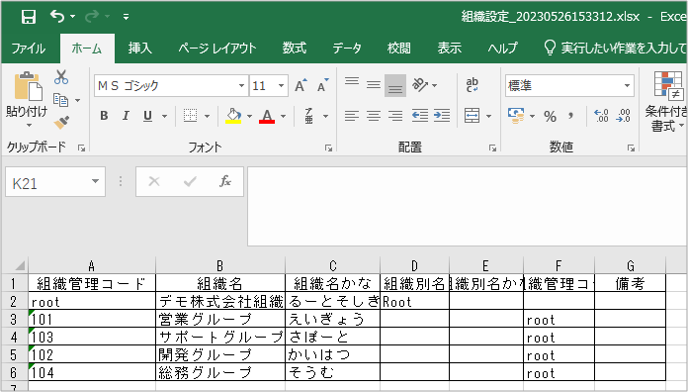Toggle underline formatting
The height and width of the screenshot is (392, 688).
(148, 116)
